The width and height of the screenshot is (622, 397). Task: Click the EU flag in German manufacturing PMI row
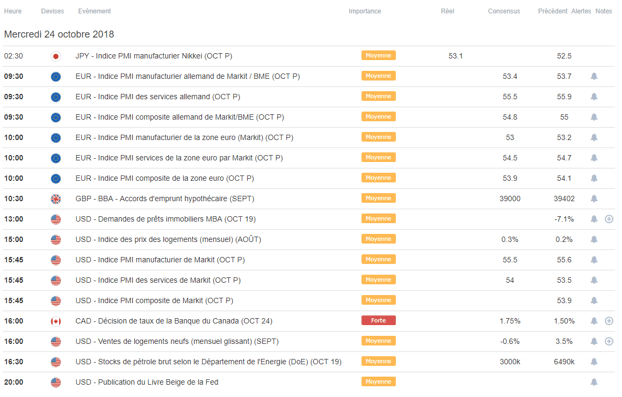point(56,77)
